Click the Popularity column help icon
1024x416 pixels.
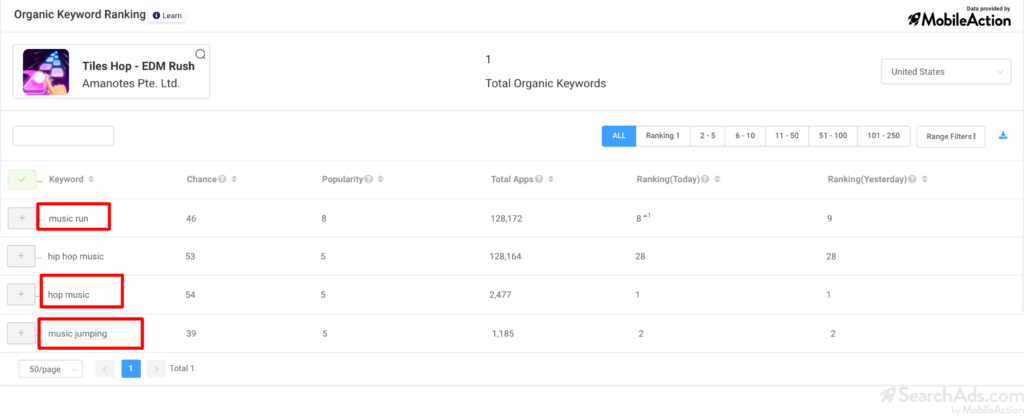(x=368, y=179)
